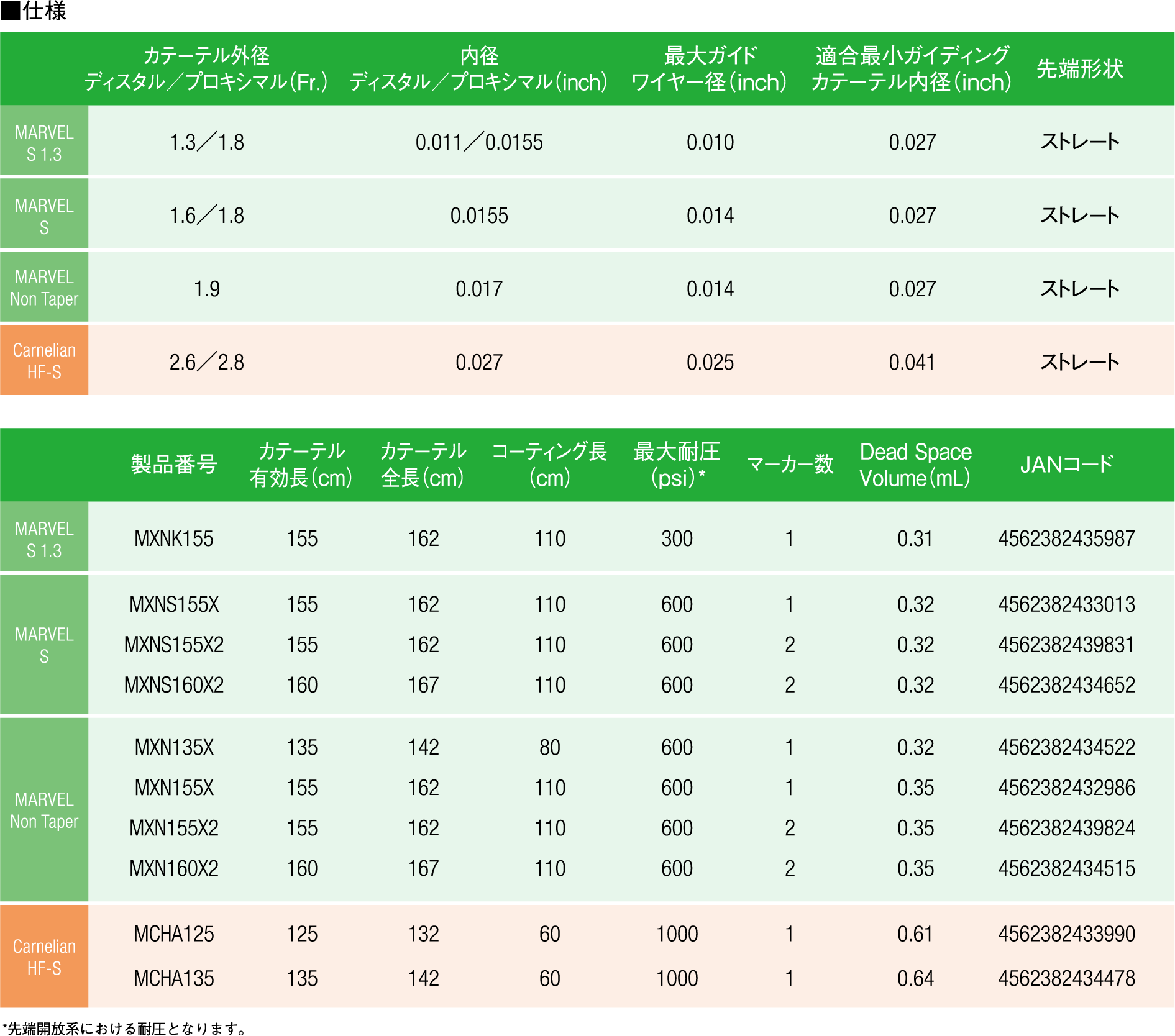Click JAN code '4562382434478'
The image size is (1175, 1036).
[1067, 979]
